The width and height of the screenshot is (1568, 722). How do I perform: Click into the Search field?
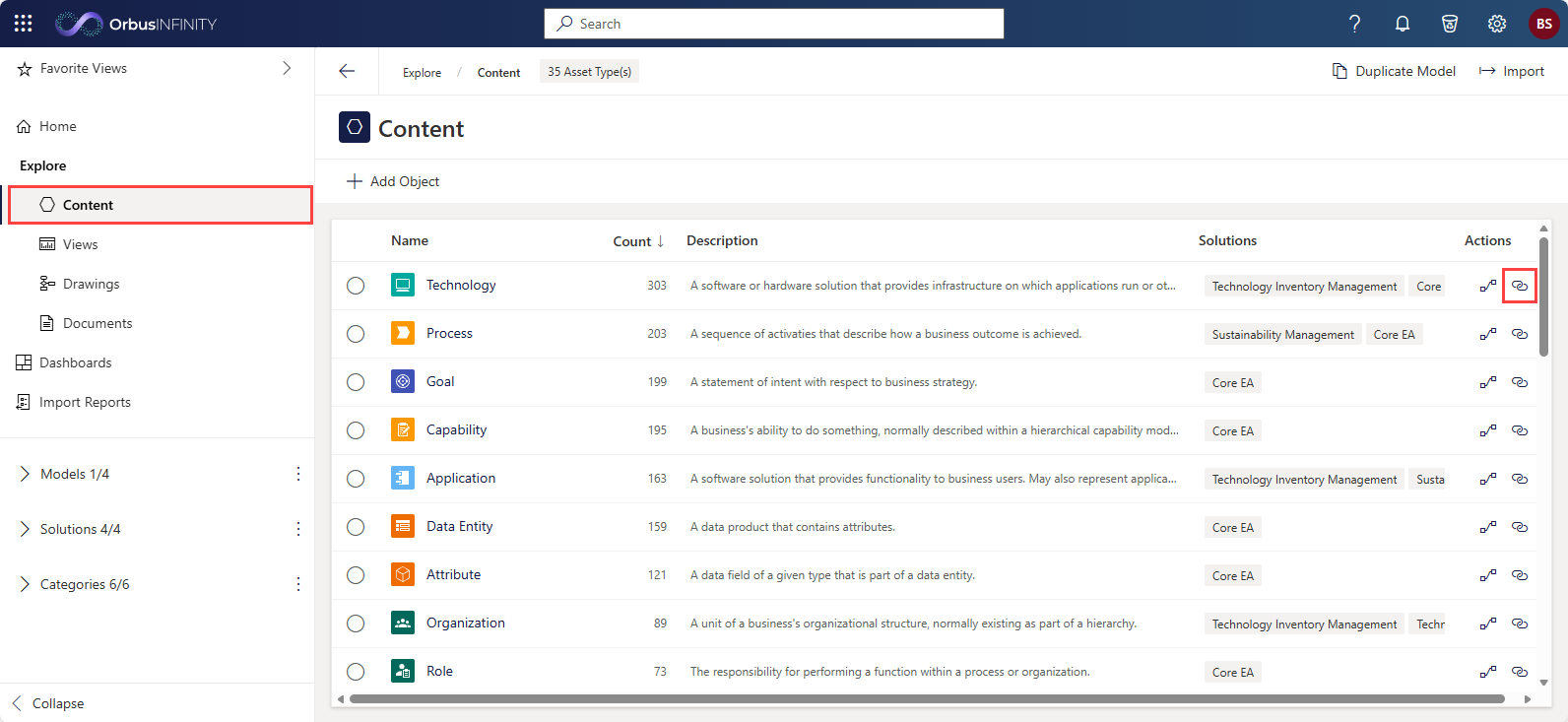(x=774, y=24)
